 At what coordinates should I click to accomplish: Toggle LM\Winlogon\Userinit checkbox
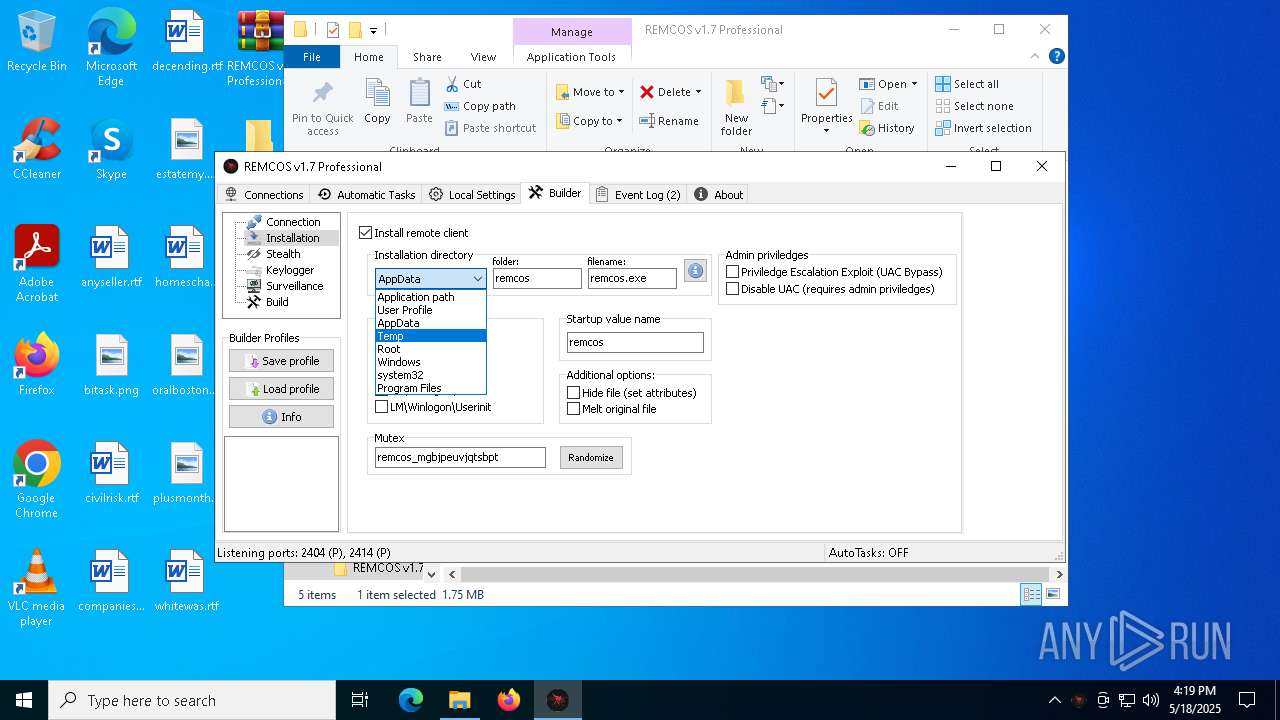point(381,407)
